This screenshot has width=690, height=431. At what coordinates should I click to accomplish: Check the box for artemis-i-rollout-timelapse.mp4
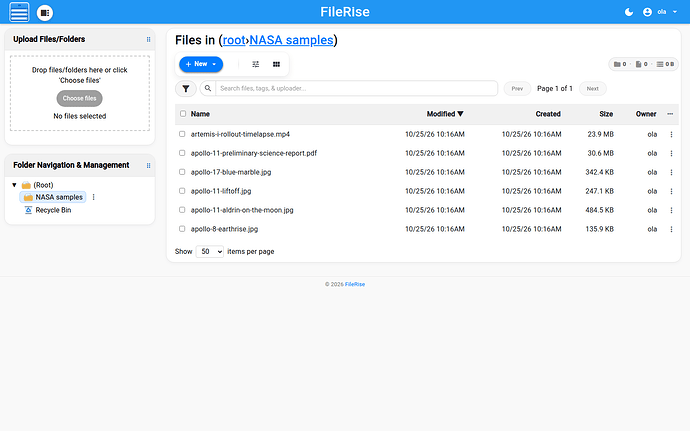182,134
